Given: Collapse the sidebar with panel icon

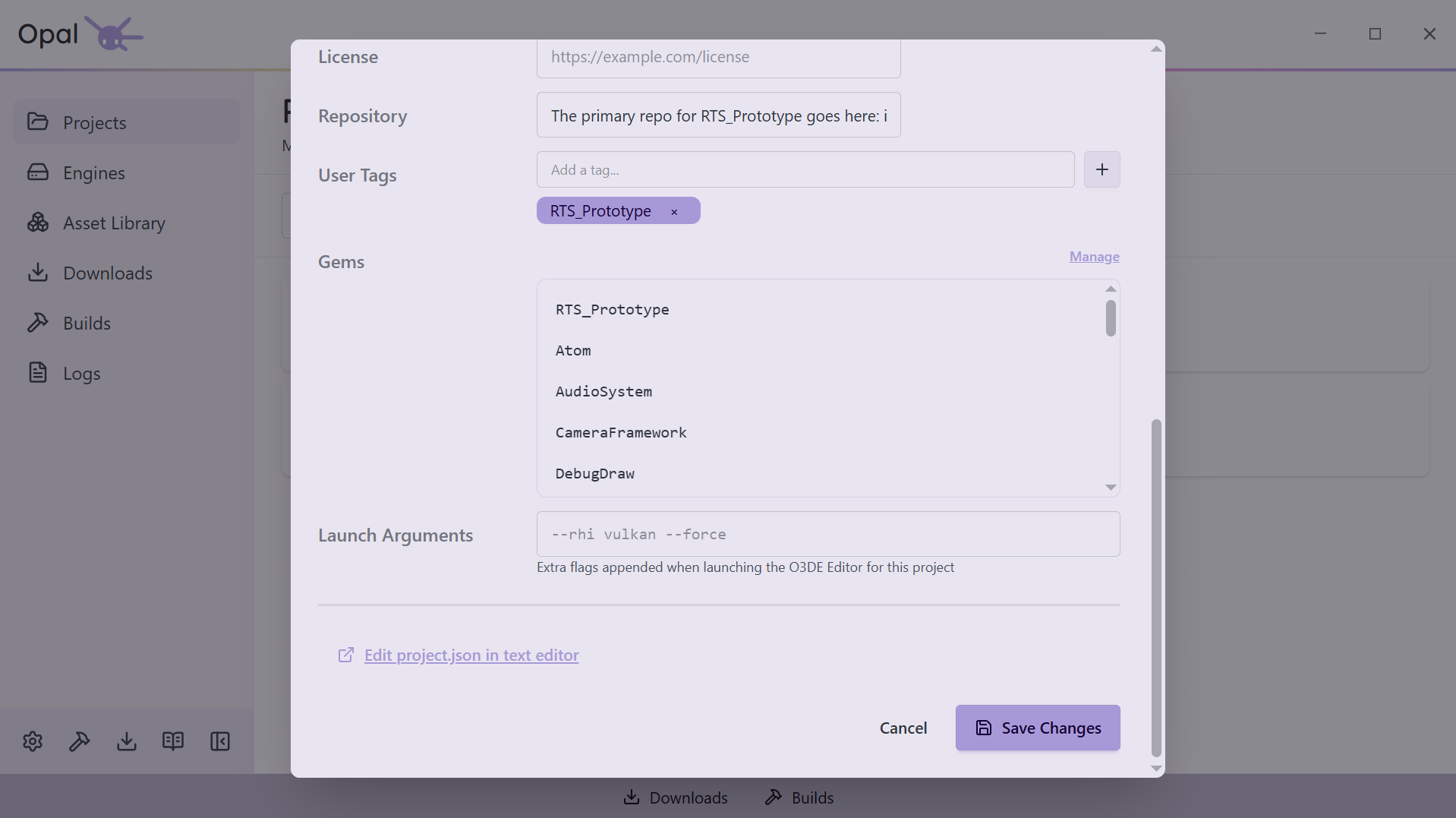Looking at the screenshot, I should pos(220,741).
